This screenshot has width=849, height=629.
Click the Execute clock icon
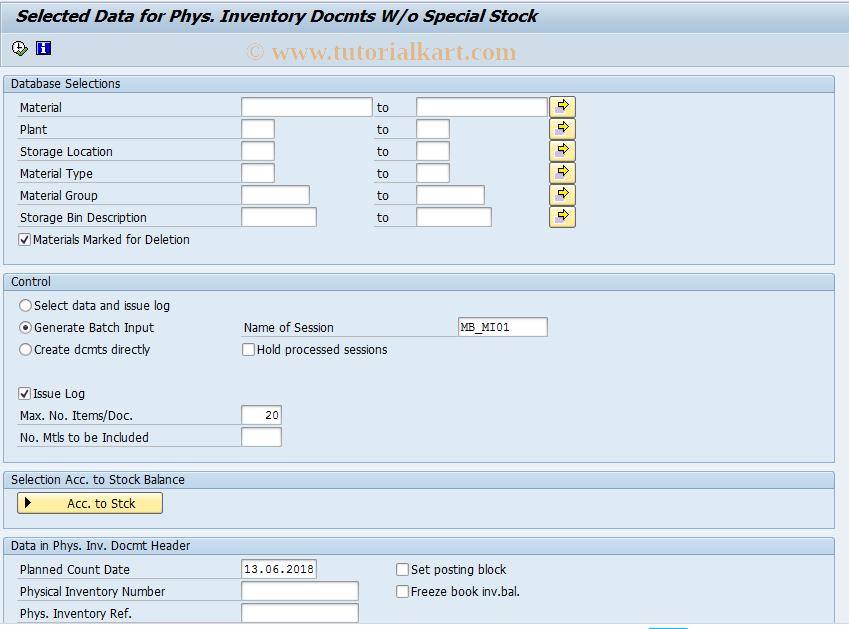click(x=19, y=48)
